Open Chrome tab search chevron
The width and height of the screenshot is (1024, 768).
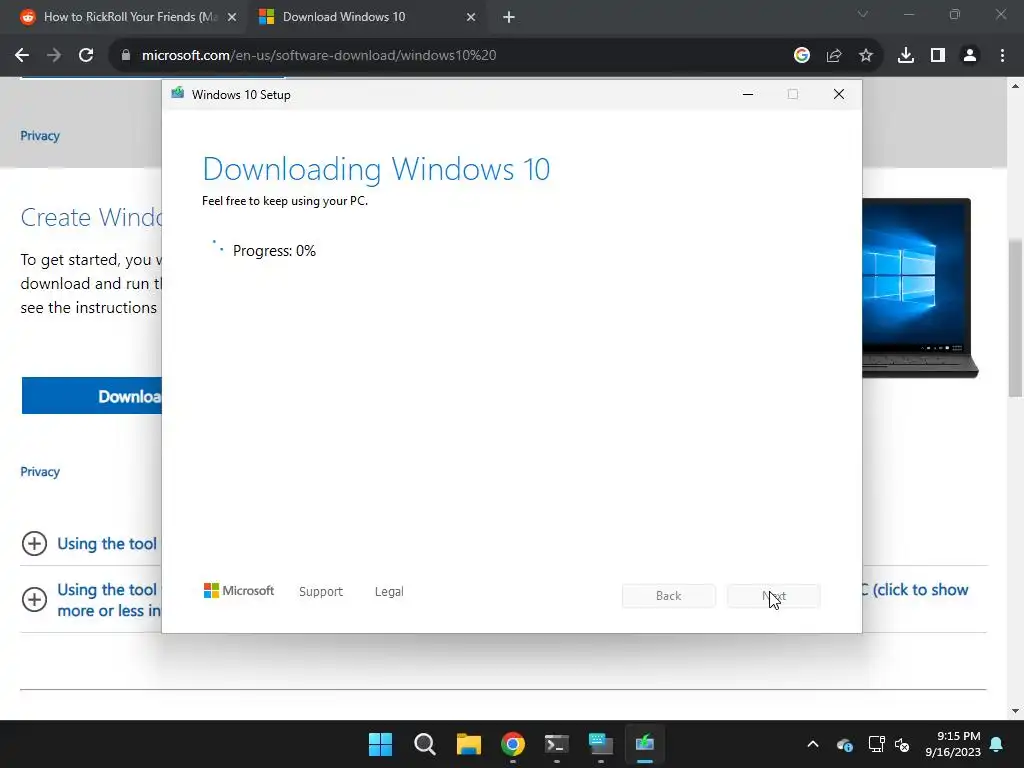[863, 14]
